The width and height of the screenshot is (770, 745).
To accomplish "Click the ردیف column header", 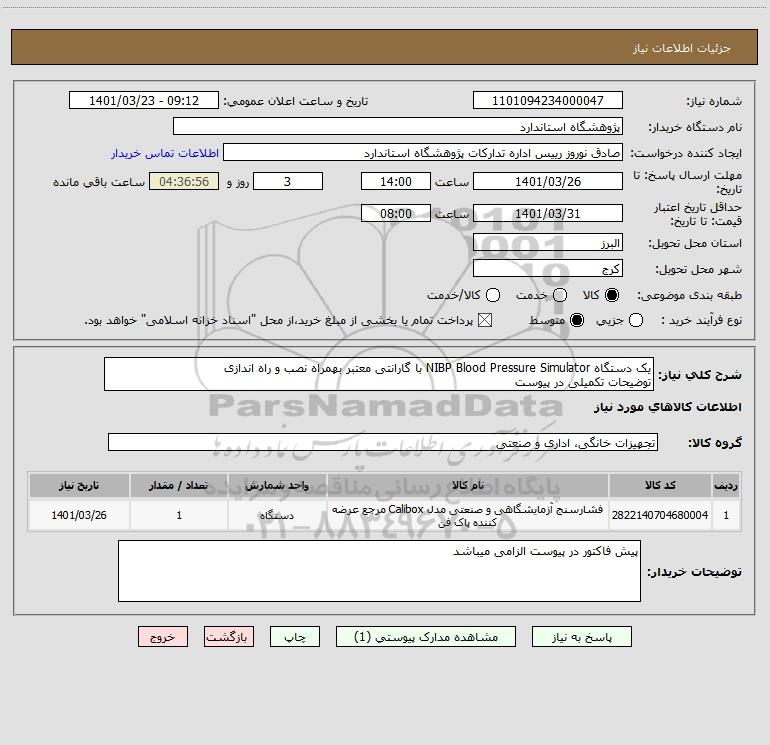I will [x=726, y=485].
